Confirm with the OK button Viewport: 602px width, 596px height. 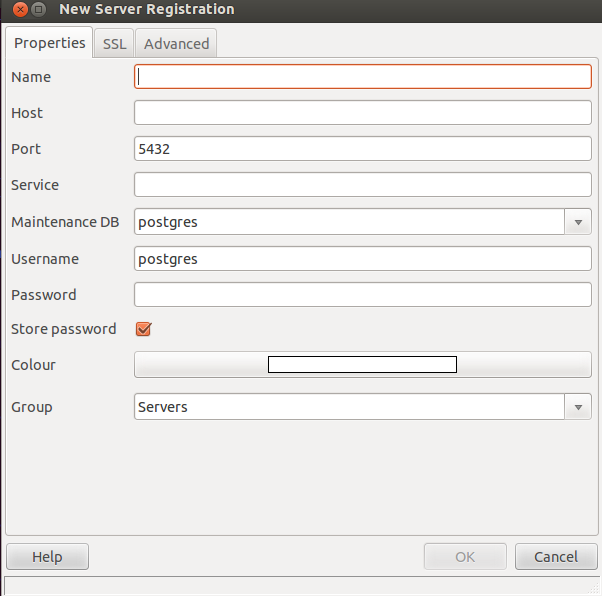coord(465,556)
